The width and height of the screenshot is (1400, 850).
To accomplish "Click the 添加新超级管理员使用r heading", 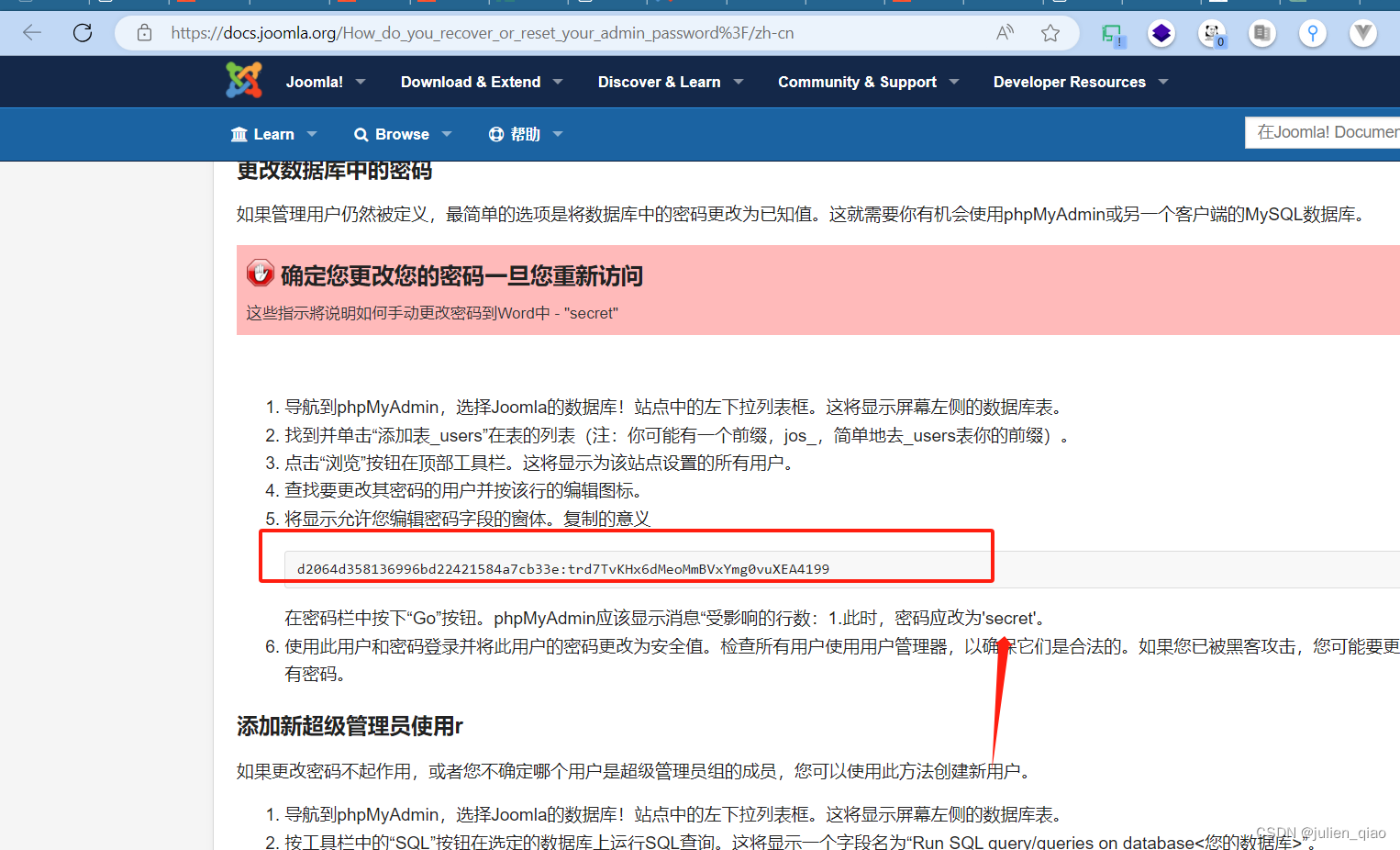I will (350, 726).
